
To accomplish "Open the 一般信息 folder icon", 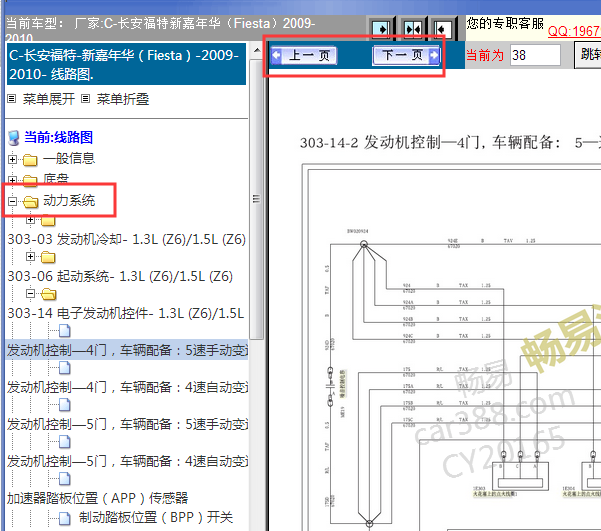I will tap(30, 160).
